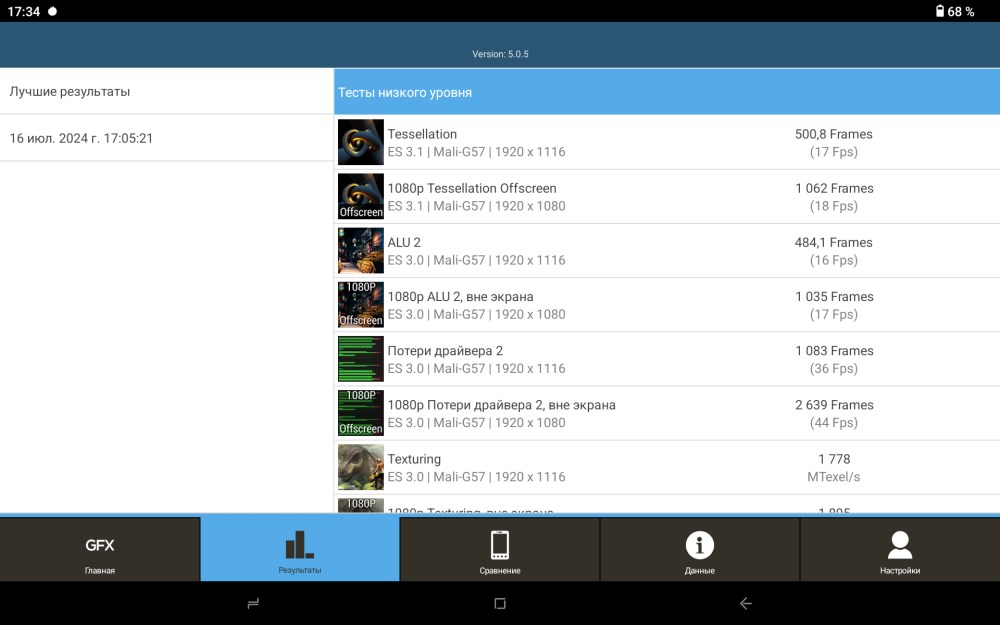This screenshot has width=1000, height=625.
Task: Select the 16 июл. 2024 г. 17:05:21 result entry
Action: [166, 138]
